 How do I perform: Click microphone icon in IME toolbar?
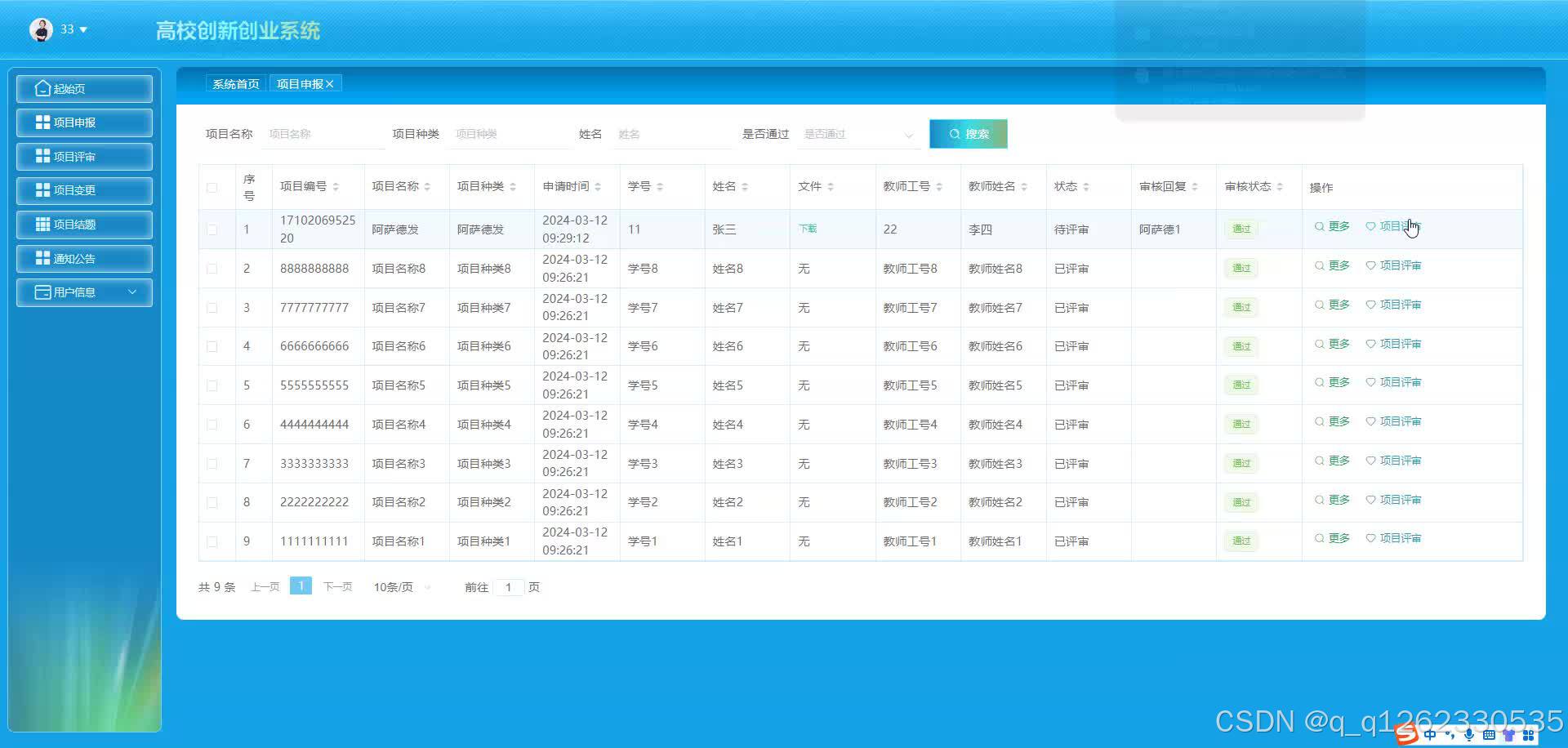[x=1468, y=735]
